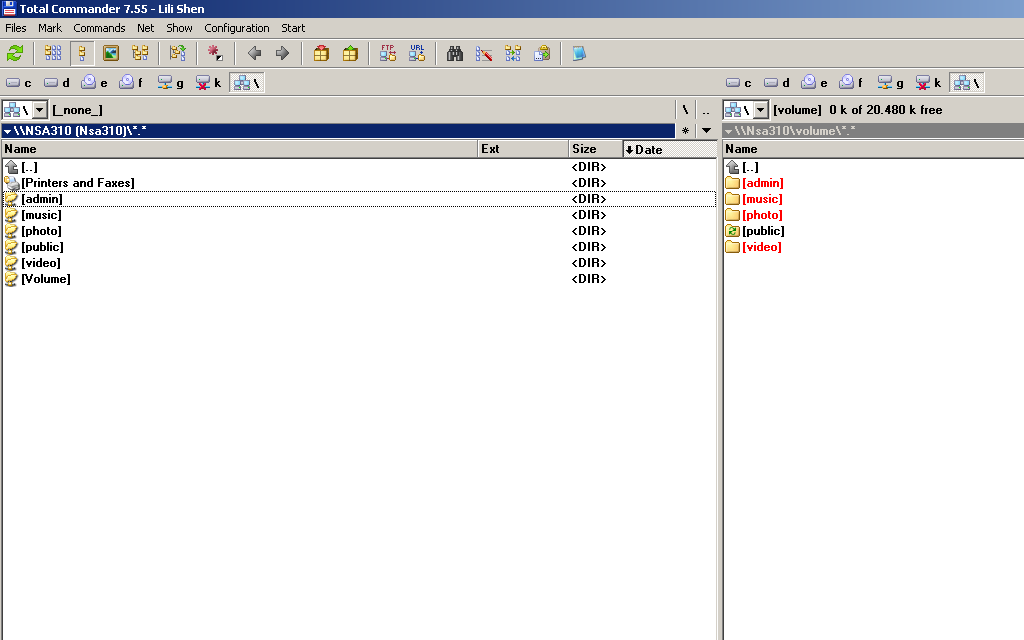Select [Printers and Faxes] in left panel

78,183
